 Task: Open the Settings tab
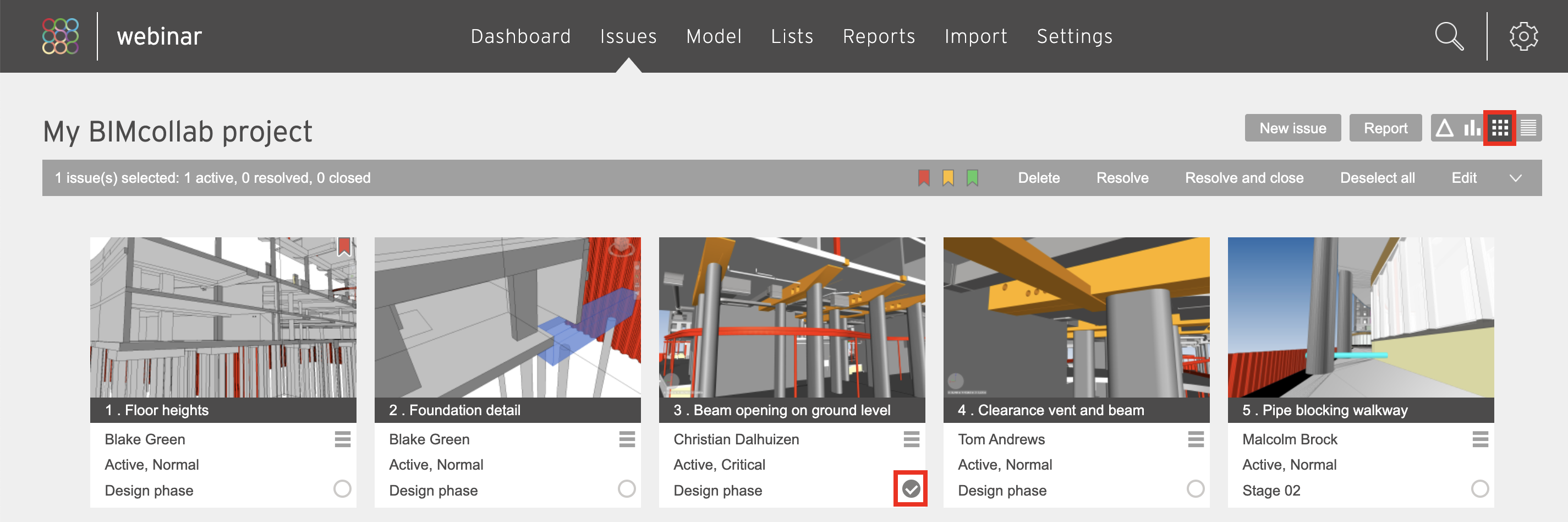[x=1074, y=36]
